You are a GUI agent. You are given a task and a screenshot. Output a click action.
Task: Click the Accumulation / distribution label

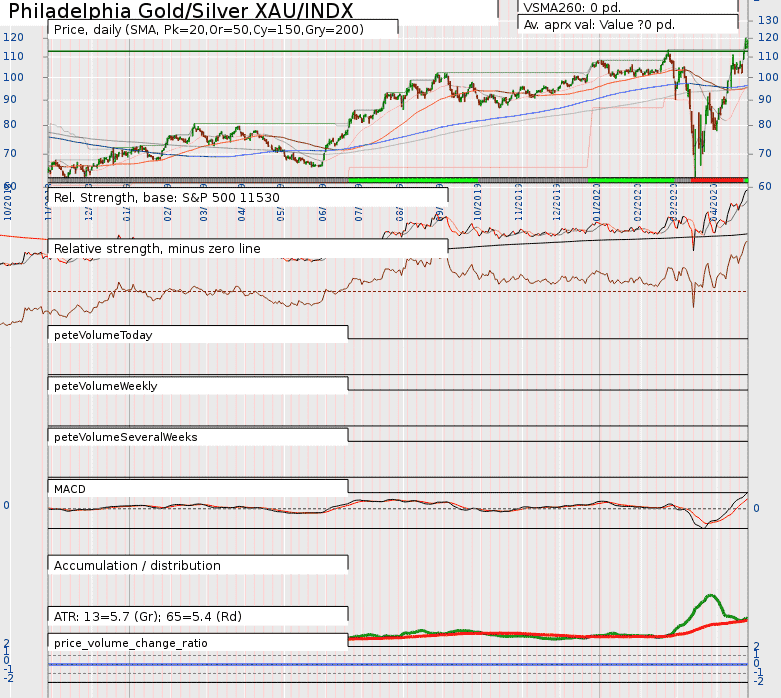[x=137, y=565]
